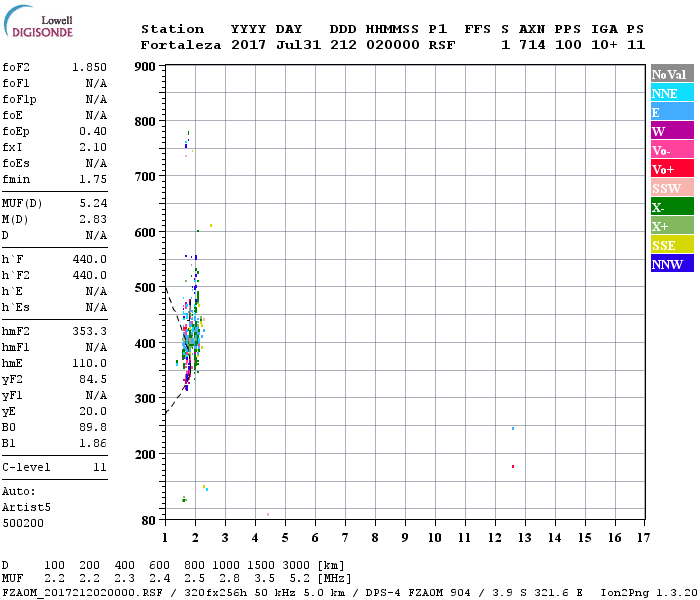
Task: Pick the Vo- pink legend swatch
Action: 672,150
